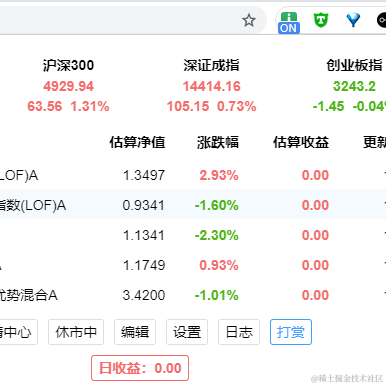This screenshot has height=386, width=386.
Task: Click the 沪深300 value 4929.94
Action: point(68,86)
